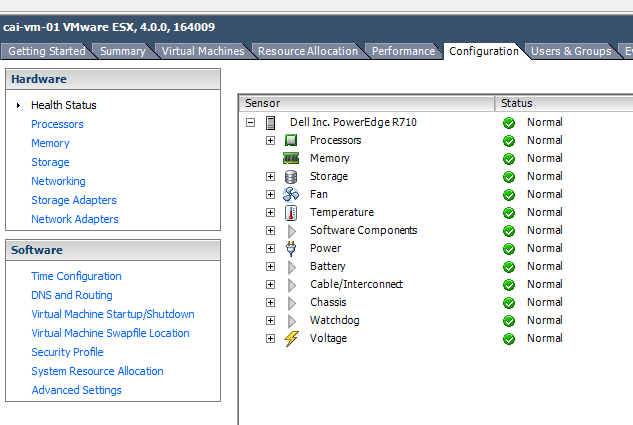Click green check status icon for Dell PowerEdge R710
This screenshot has width=633, height=425.
(x=509, y=123)
